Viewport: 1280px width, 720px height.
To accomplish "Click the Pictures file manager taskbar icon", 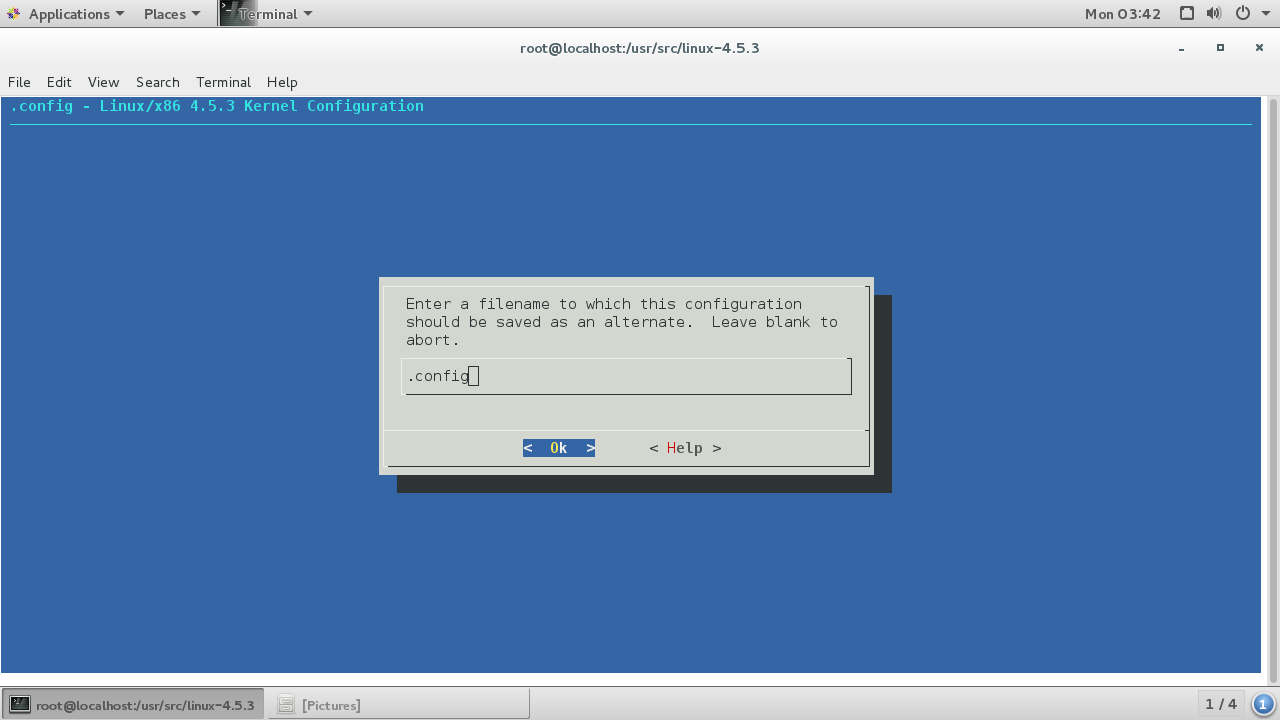I will click(285, 705).
